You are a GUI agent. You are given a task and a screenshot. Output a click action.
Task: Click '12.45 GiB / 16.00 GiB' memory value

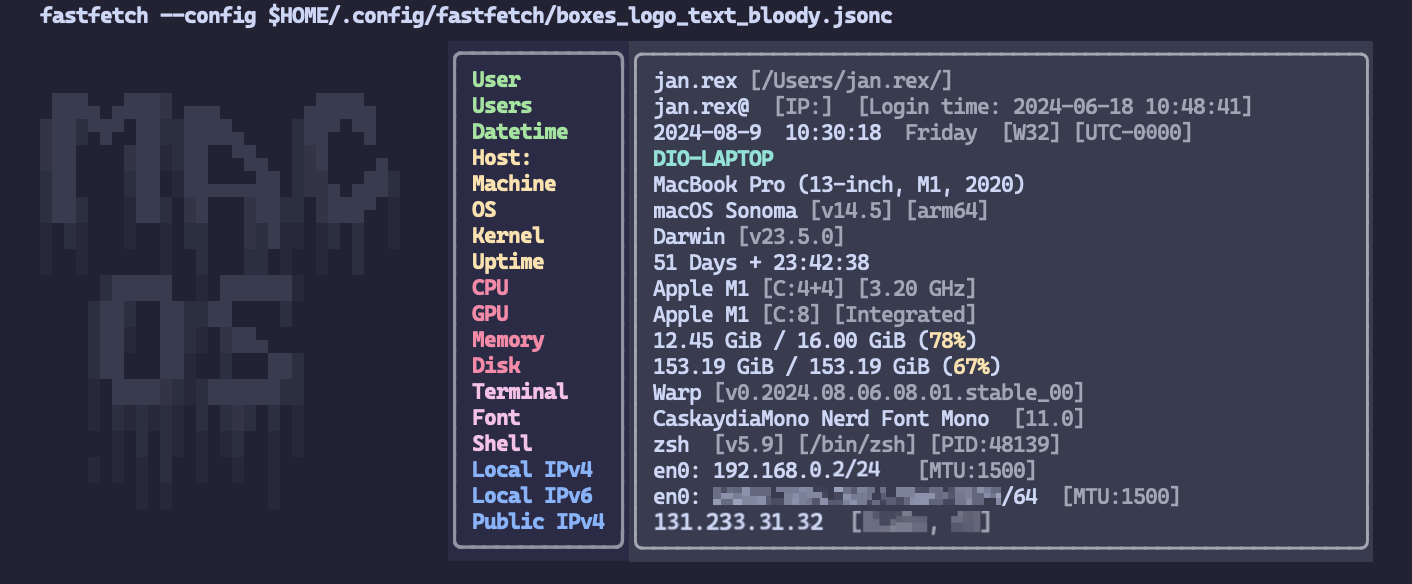coord(779,340)
